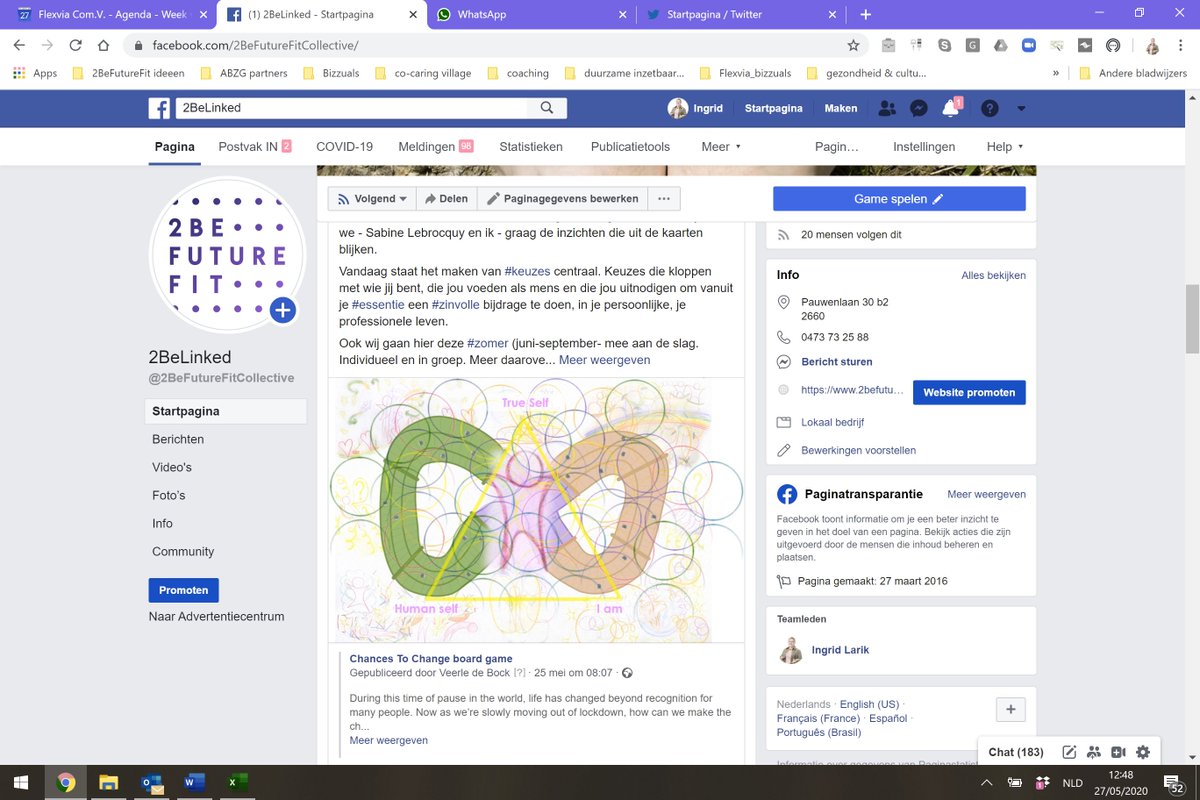
Task: Open Chances To Change board game link
Action: [x=431, y=658]
